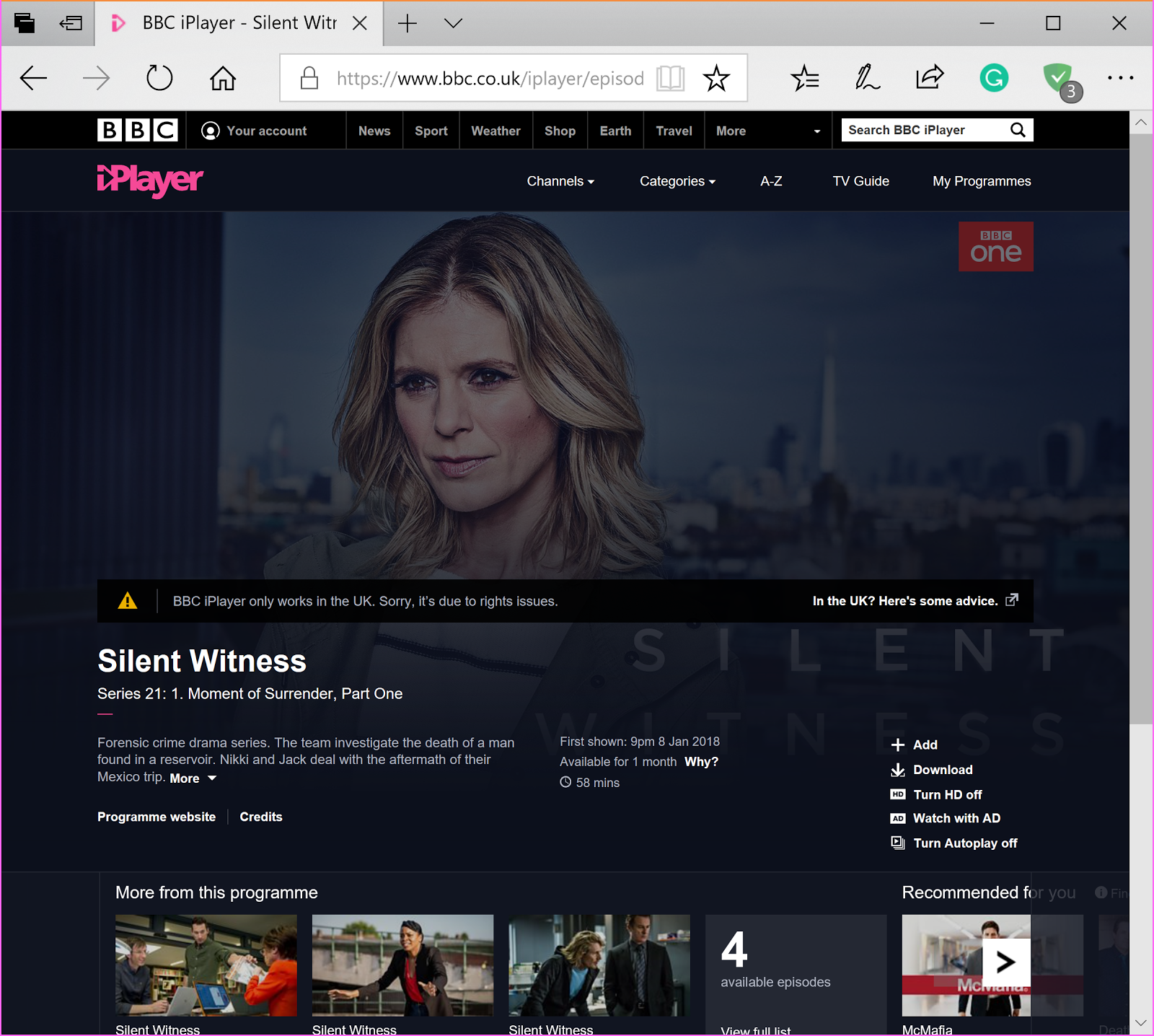Turn HD off
This screenshot has width=1154, height=1036.
[x=936, y=794]
